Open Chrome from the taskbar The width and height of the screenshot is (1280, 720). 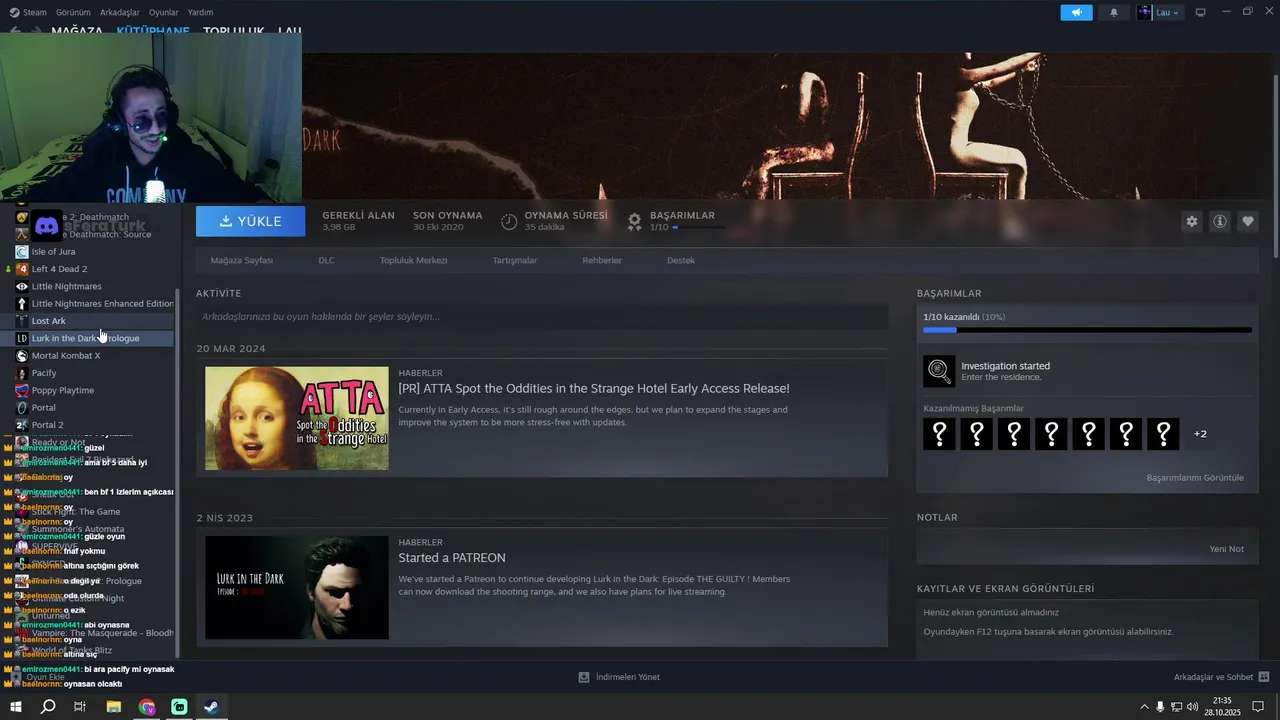click(147, 707)
